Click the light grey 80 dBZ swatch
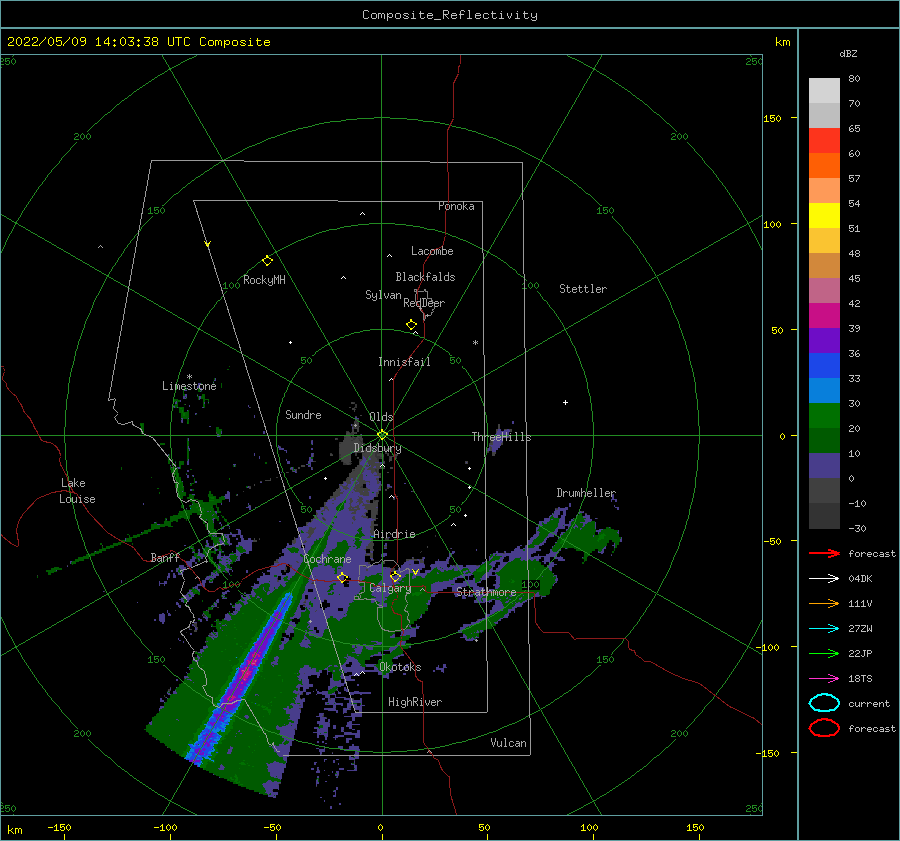Image resolution: width=900 pixels, height=841 pixels. pyautogui.click(x=824, y=91)
